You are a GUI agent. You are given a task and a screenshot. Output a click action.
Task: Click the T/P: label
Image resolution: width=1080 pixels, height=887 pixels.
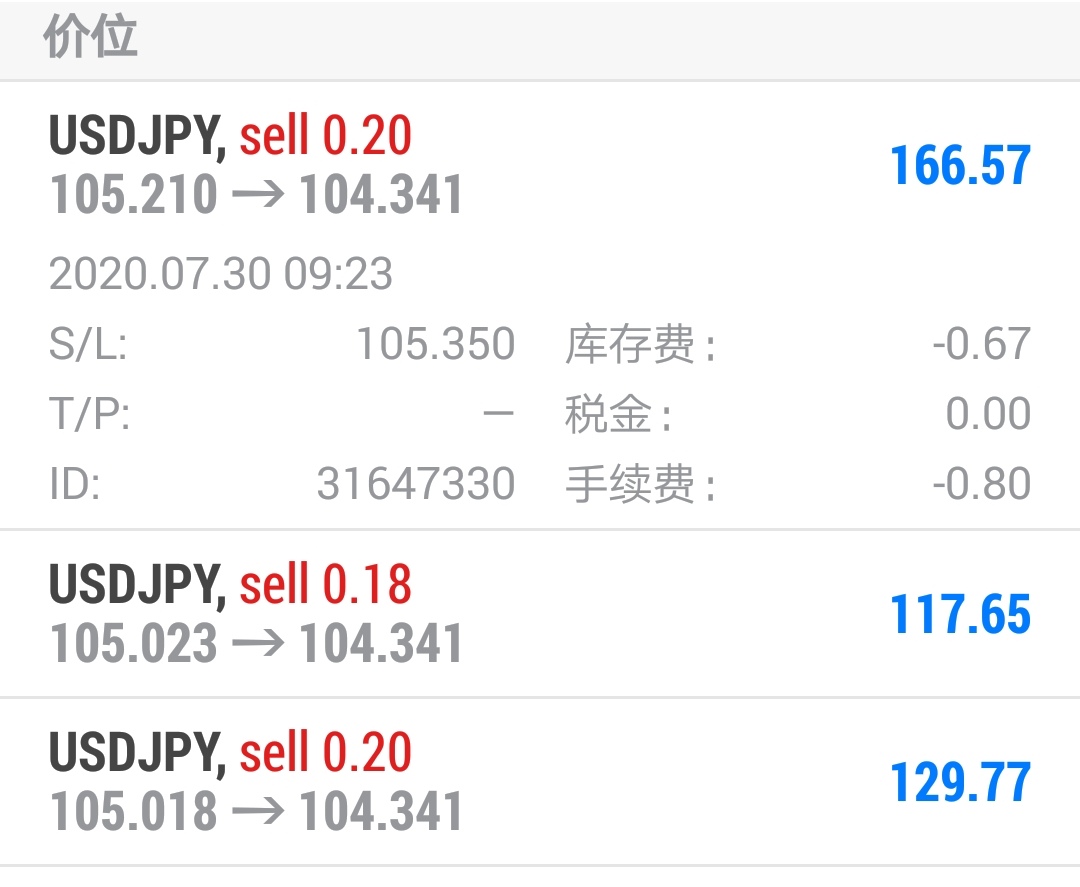[x=90, y=414]
